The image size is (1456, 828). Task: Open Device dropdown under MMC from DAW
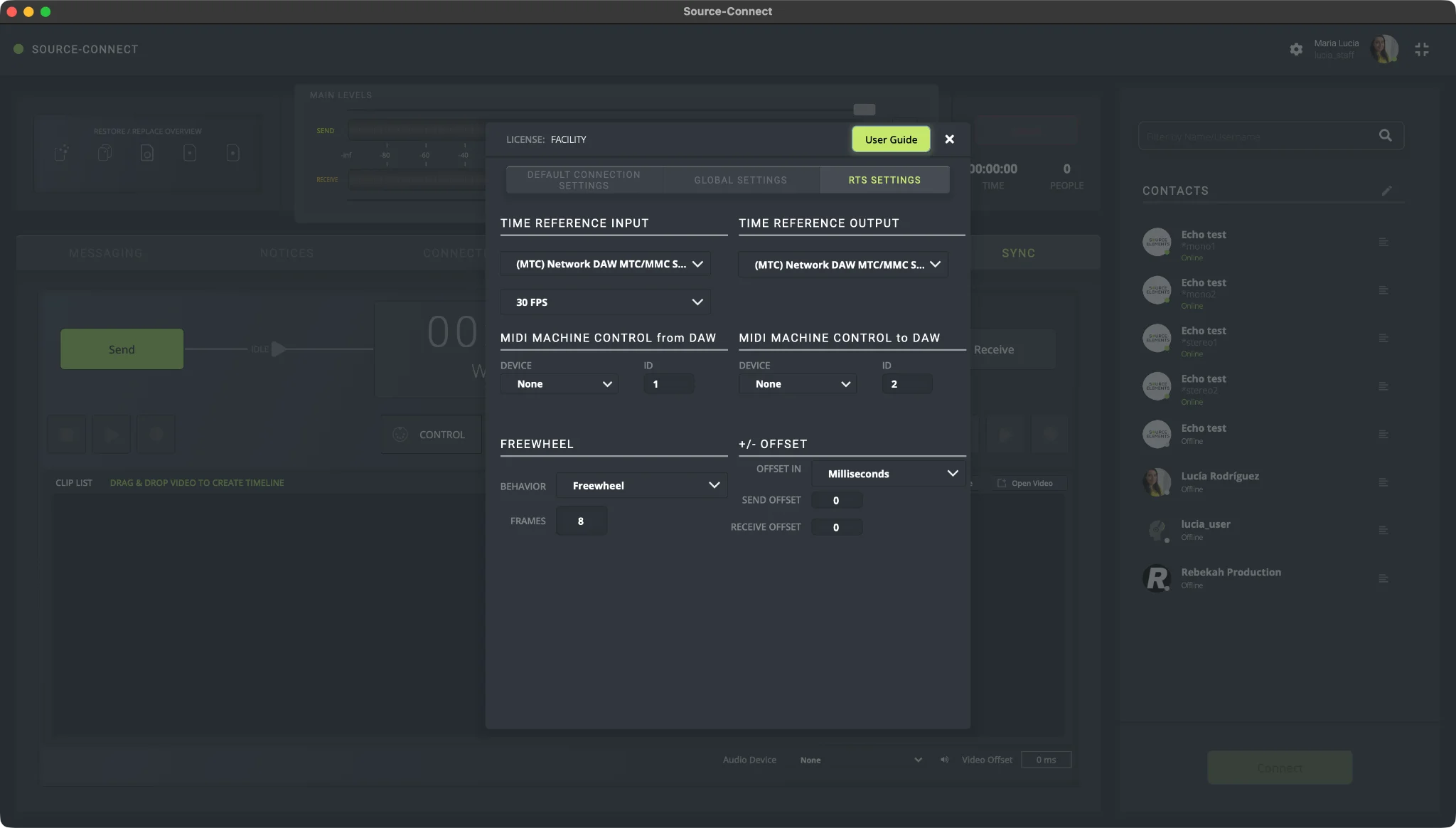coord(560,384)
